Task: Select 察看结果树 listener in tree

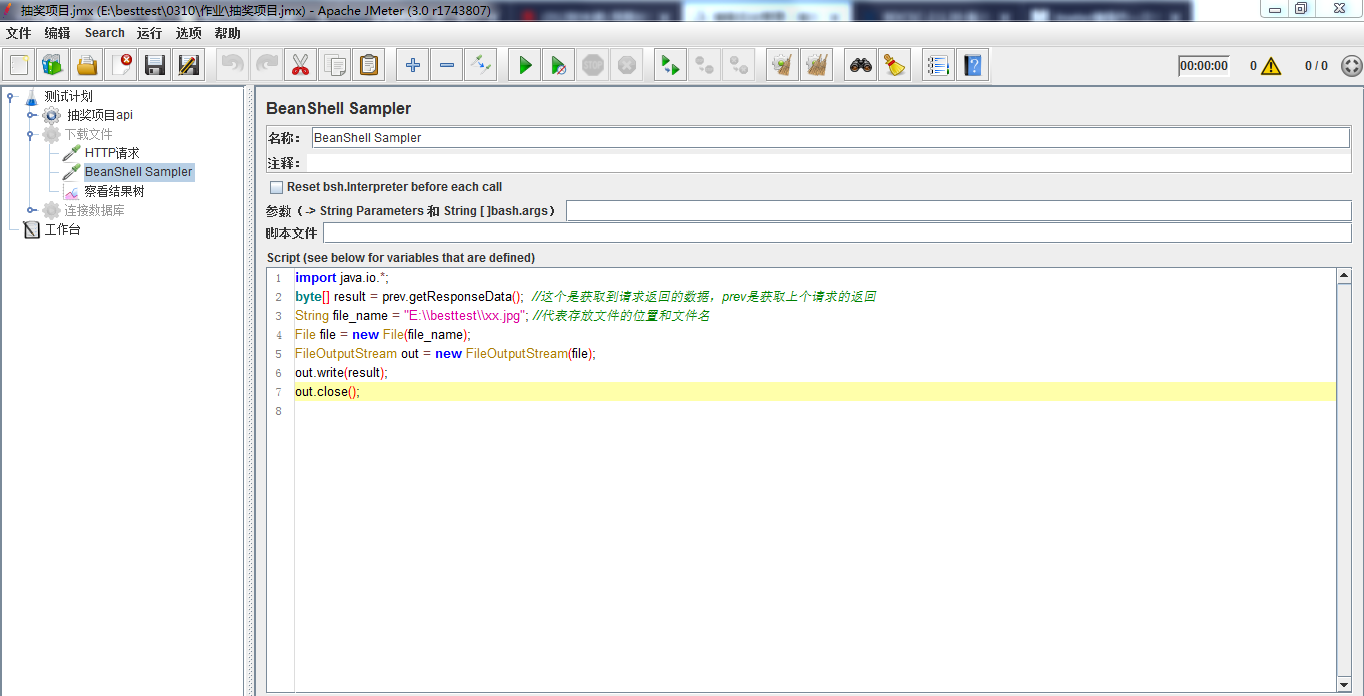Action: [114, 191]
